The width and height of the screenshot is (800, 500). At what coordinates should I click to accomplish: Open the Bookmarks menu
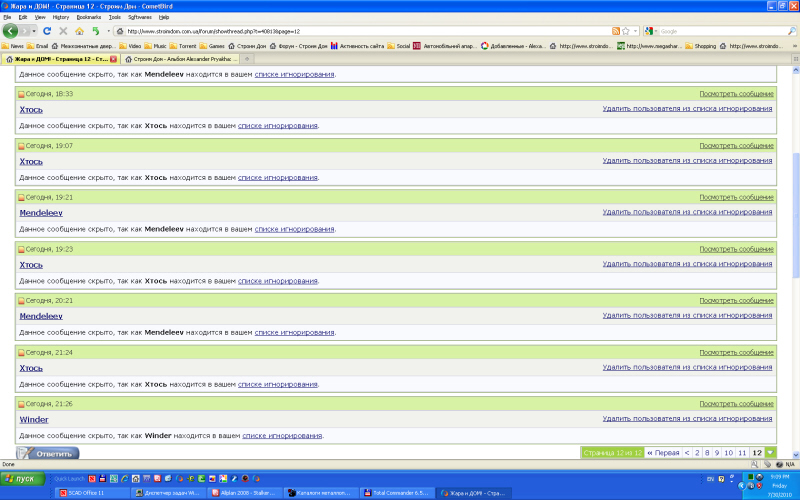click(89, 17)
